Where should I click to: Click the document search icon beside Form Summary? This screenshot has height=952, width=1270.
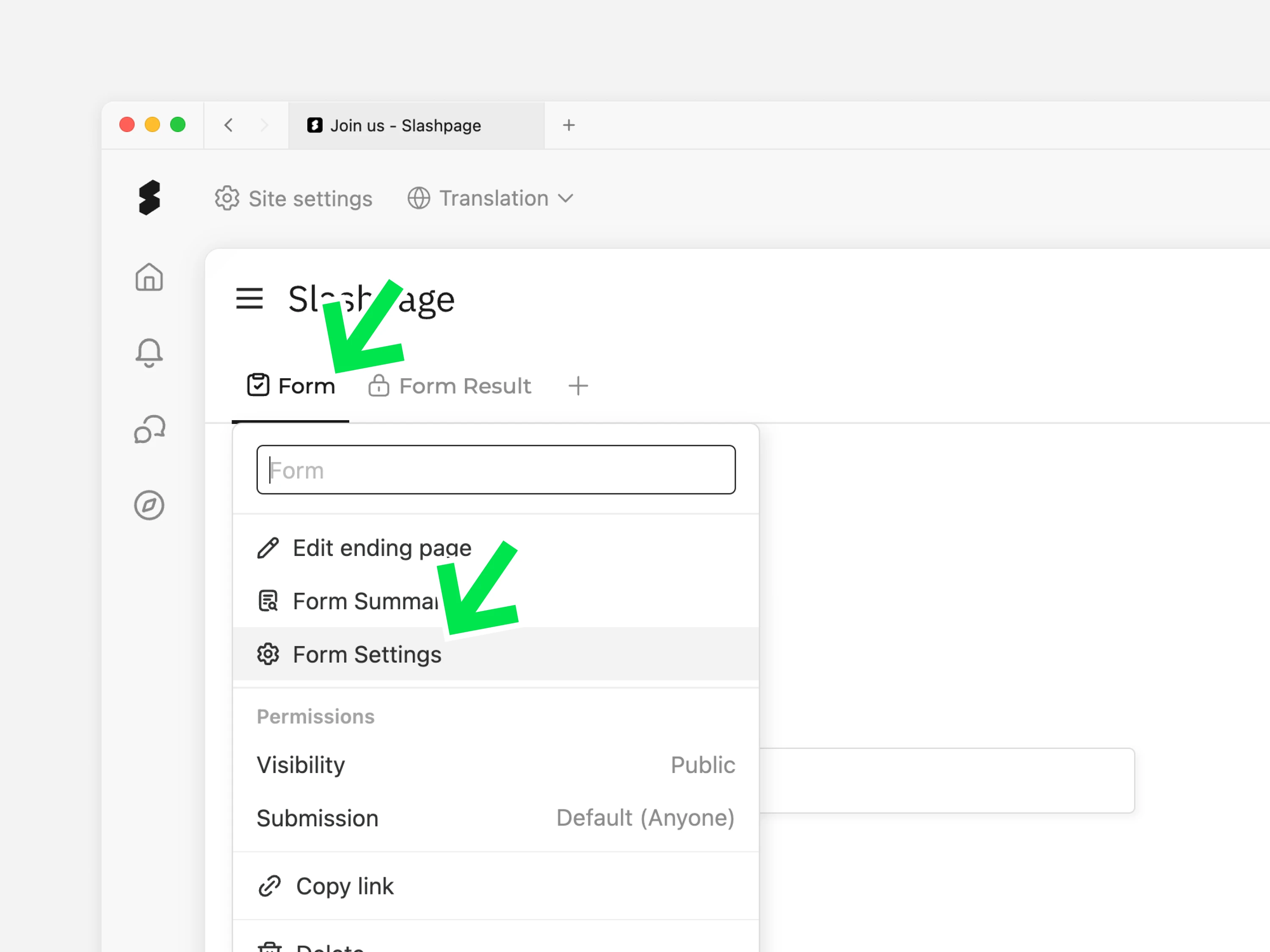click(268, 601)
